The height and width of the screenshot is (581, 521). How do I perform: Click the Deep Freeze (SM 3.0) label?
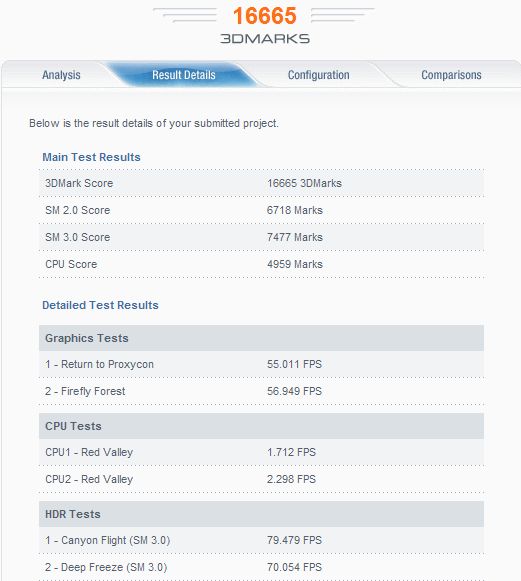coord(106,568)
